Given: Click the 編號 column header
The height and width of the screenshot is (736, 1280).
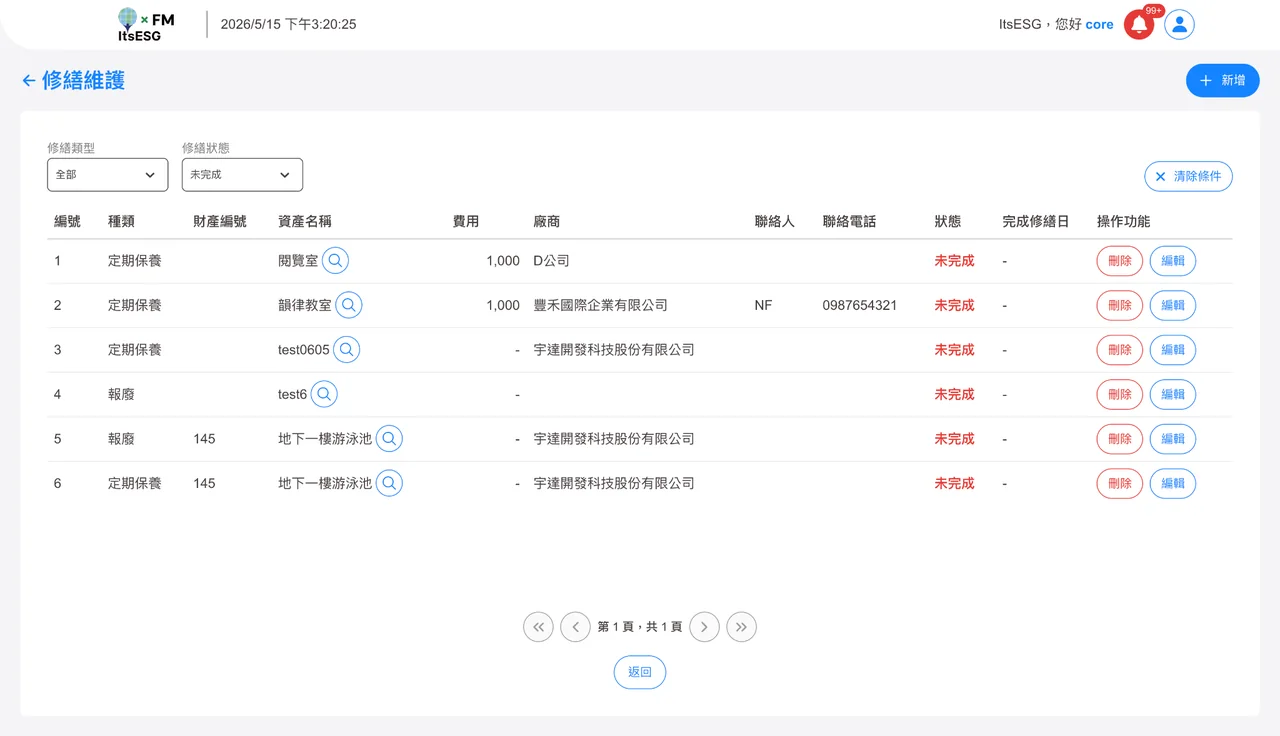Looking at the screenshot, I should (67, 221).
